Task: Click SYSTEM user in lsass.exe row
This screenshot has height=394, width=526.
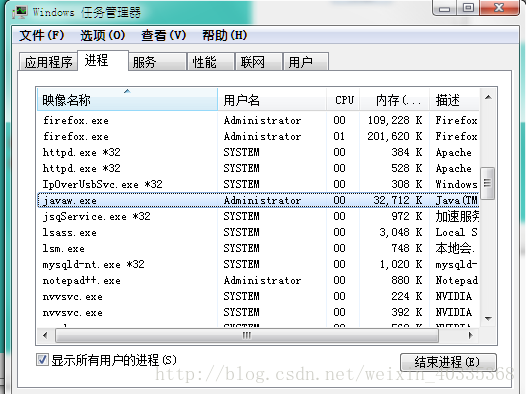Action: tap(242, 232)
